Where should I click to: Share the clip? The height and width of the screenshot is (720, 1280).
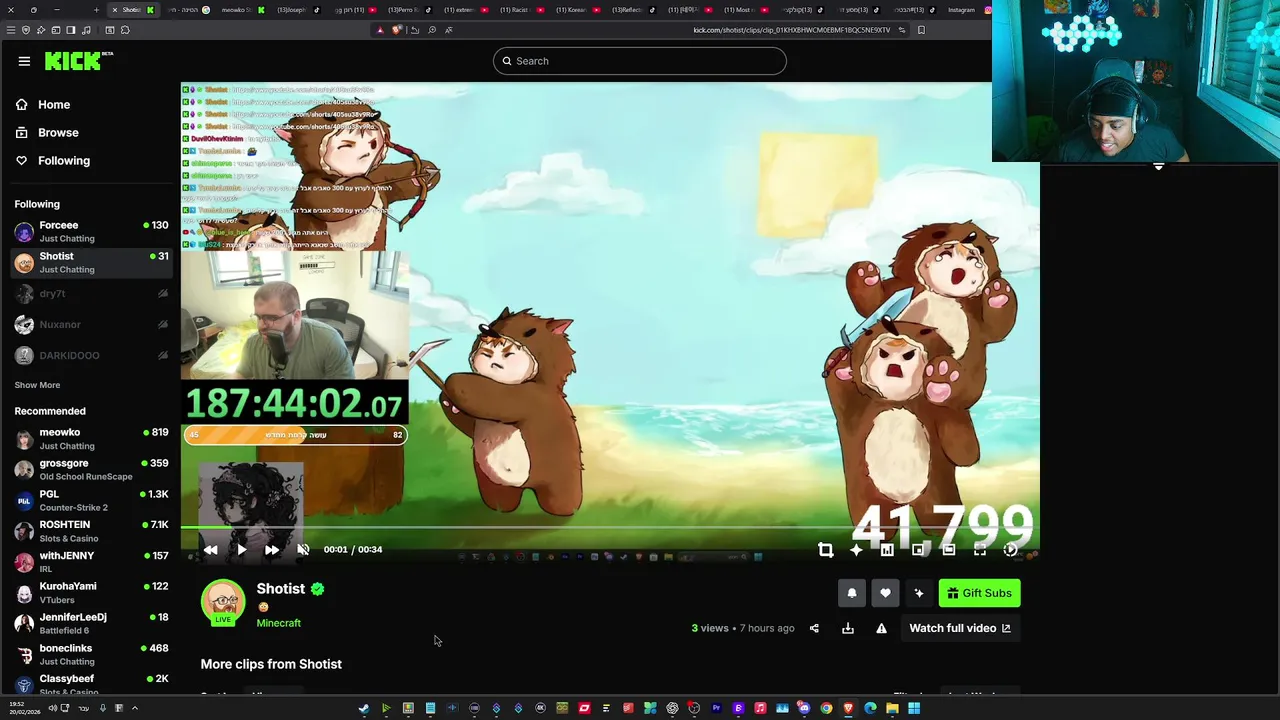click(x=814, y=628)
